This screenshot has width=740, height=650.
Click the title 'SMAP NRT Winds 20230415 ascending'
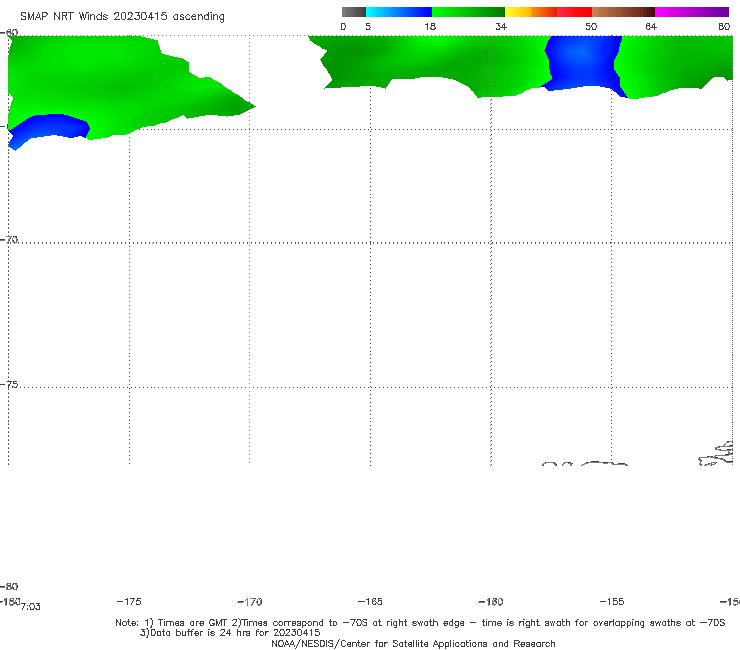pyautogui.click(x=122, y=16)
